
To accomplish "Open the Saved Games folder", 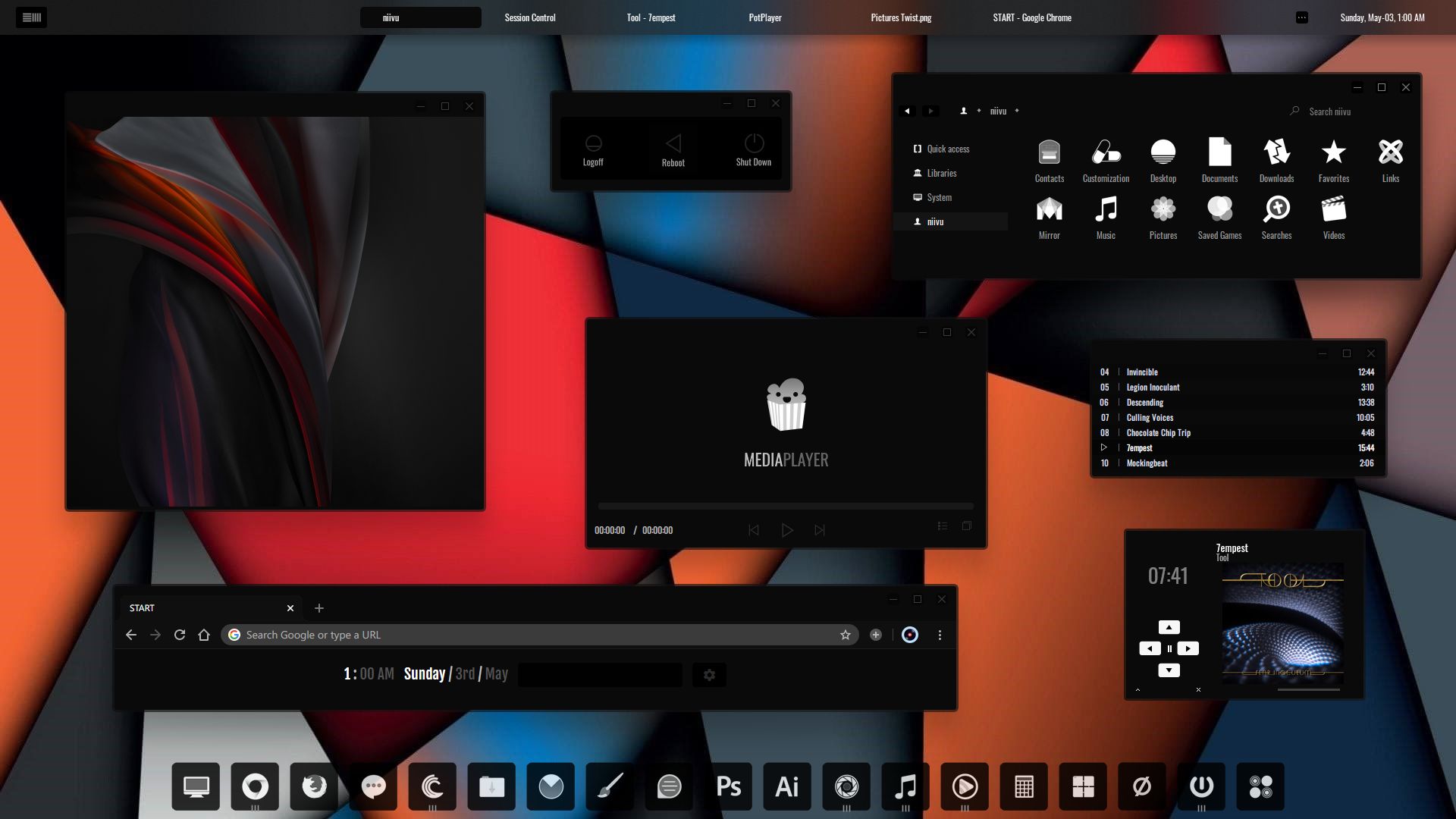I will (x=1219, y=216).
